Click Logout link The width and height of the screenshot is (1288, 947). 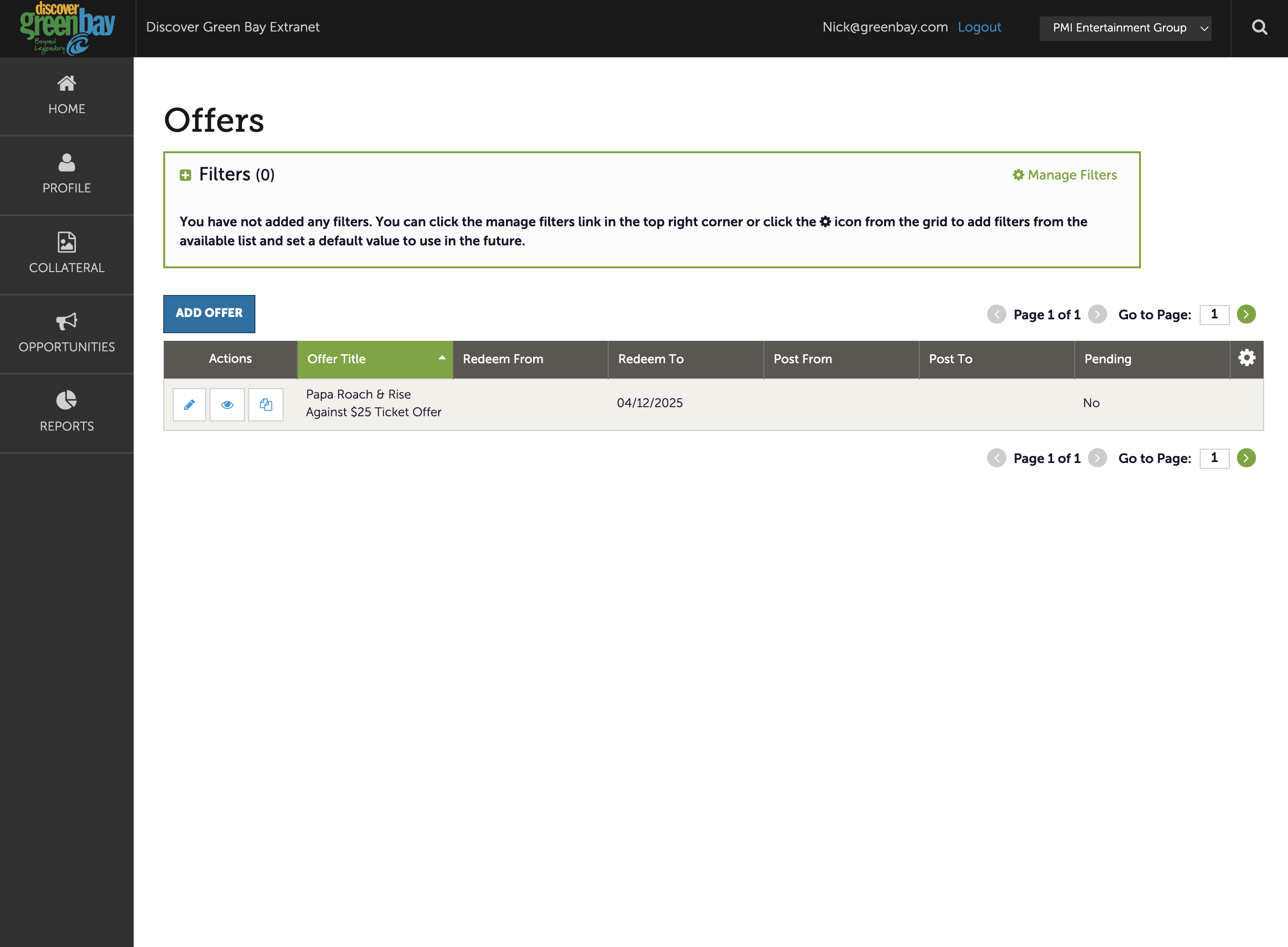tap(979, 27)
